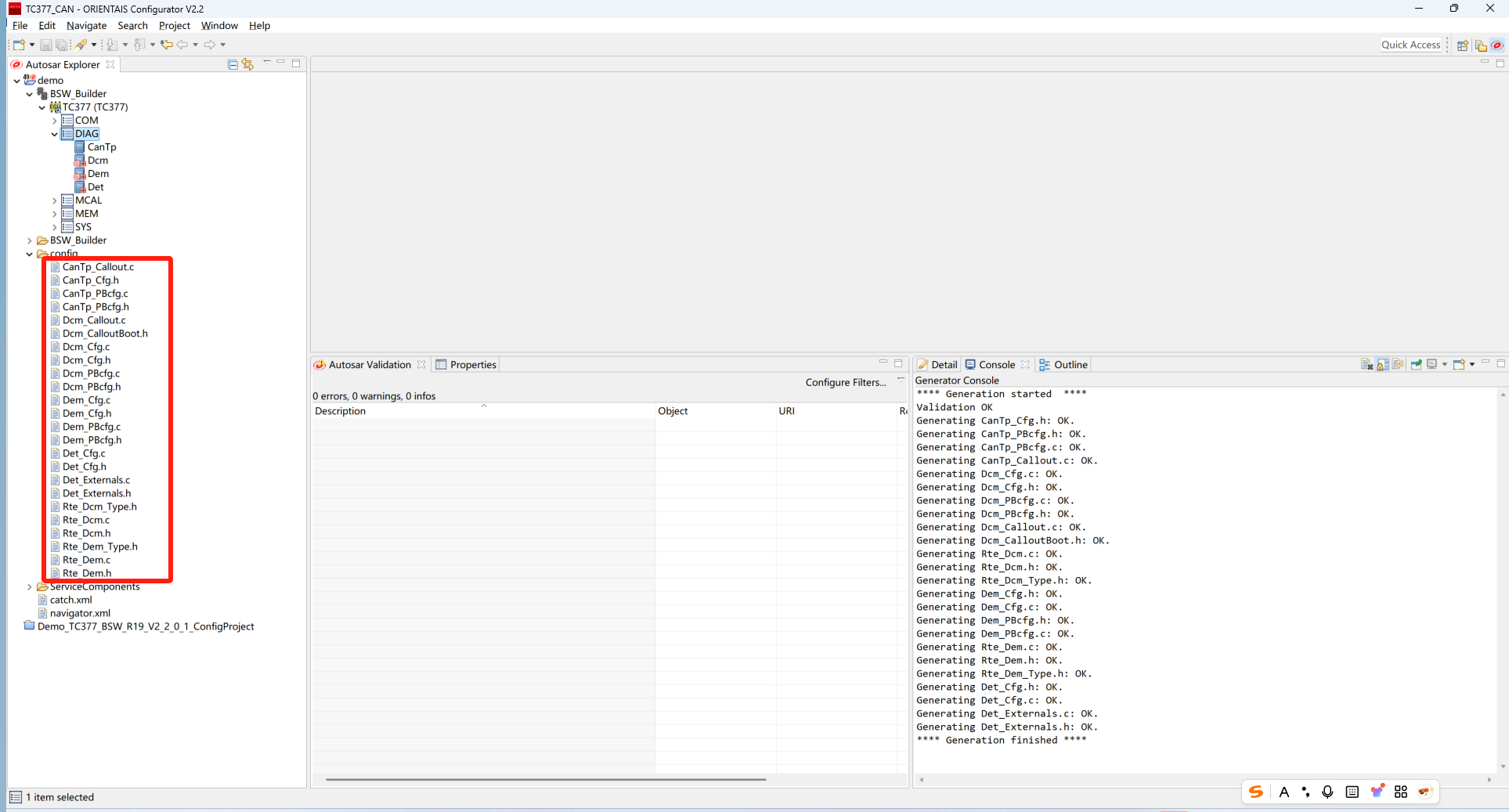Collapse the DIAG module node
The width and height of the screenshot is (1509, 812).
tap(55, 134)
